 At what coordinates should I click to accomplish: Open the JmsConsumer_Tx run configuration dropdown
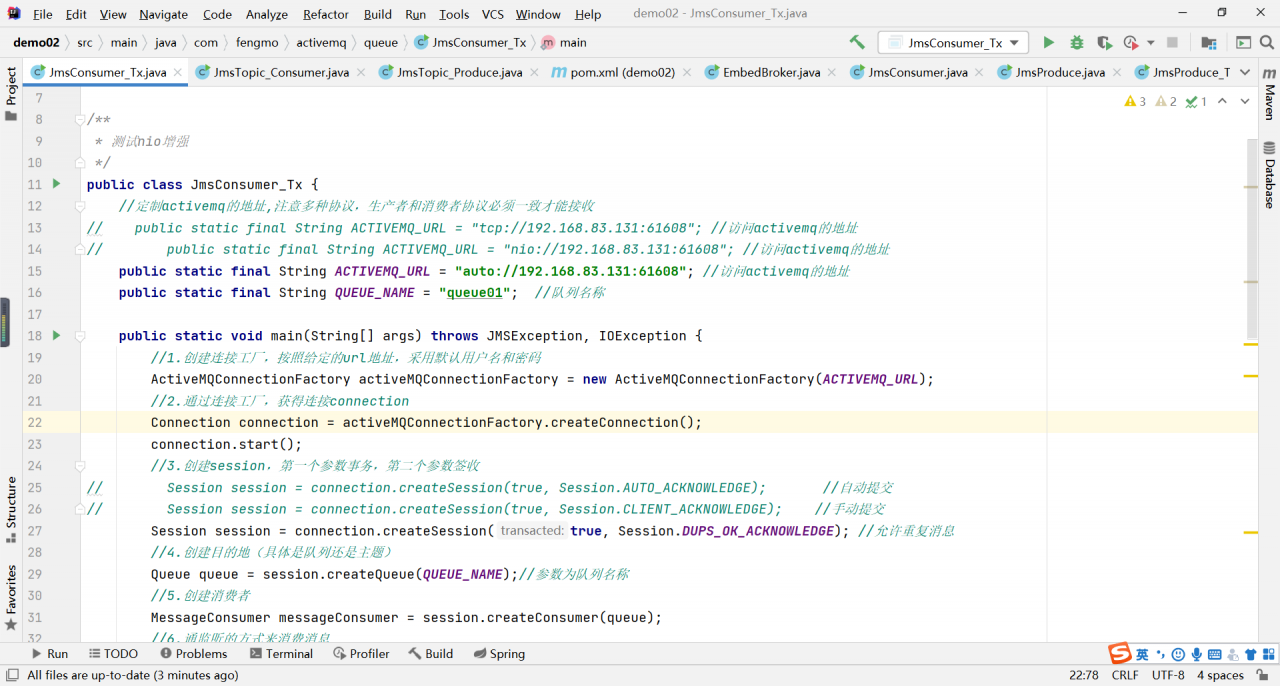[x=953, y=43]
